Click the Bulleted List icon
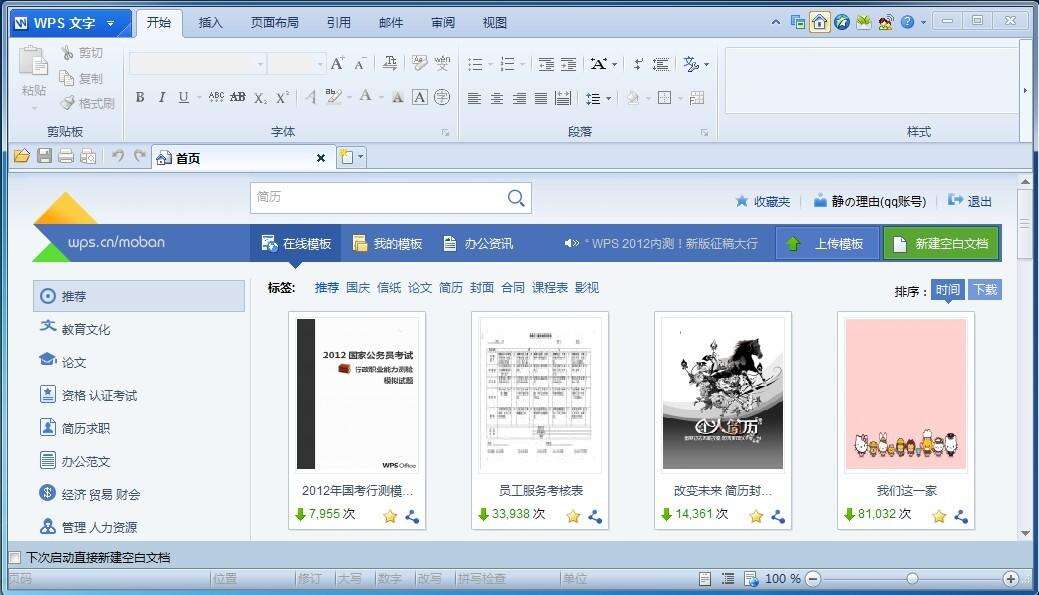The image size is (1039, 595). click(x=475, y=64)
